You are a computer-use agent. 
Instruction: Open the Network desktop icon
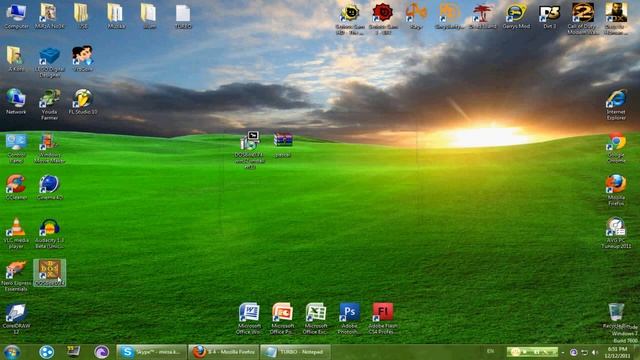coord(16,101)
